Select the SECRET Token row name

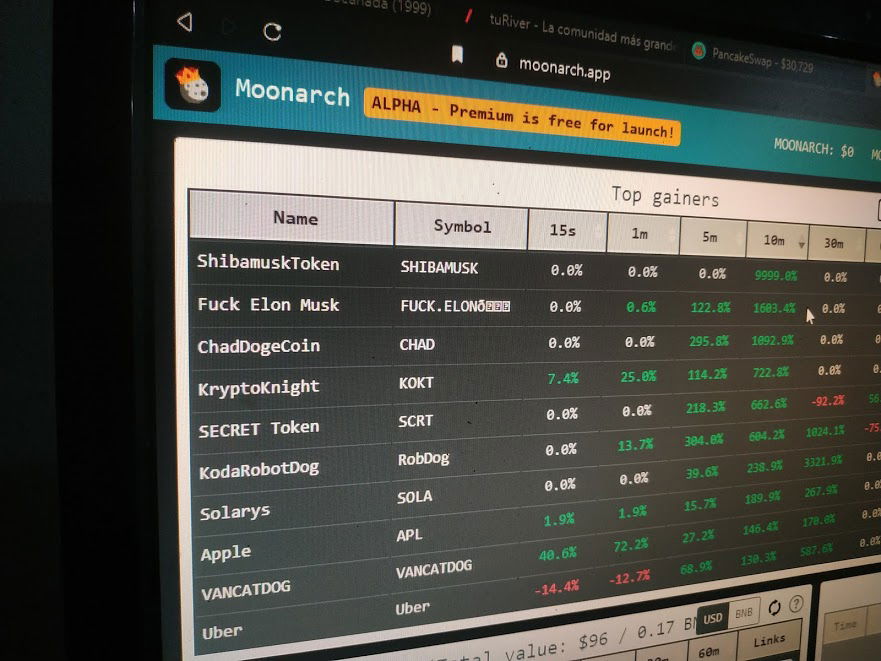(x=258, y=429)
